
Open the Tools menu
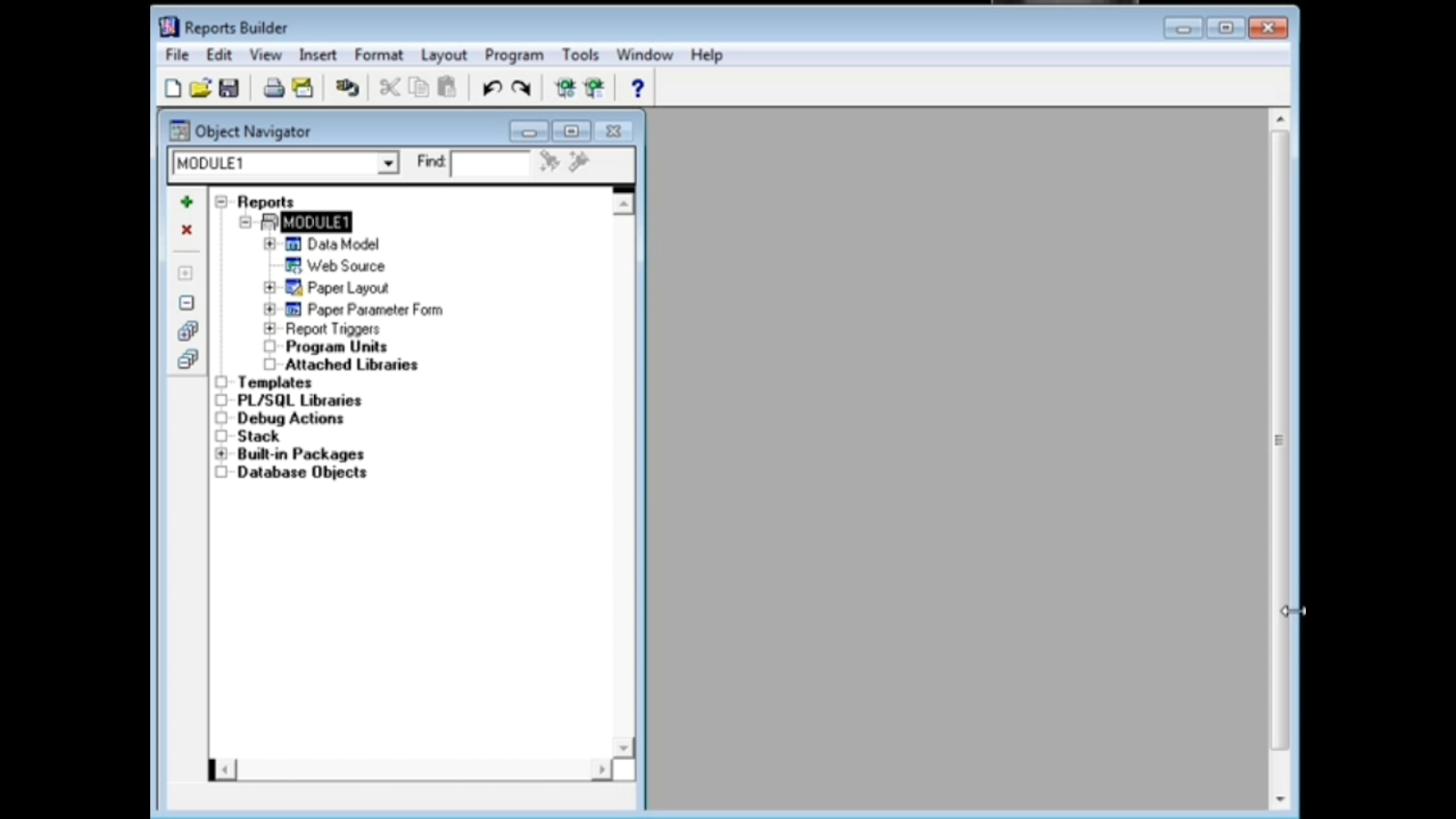coord(580,55)
